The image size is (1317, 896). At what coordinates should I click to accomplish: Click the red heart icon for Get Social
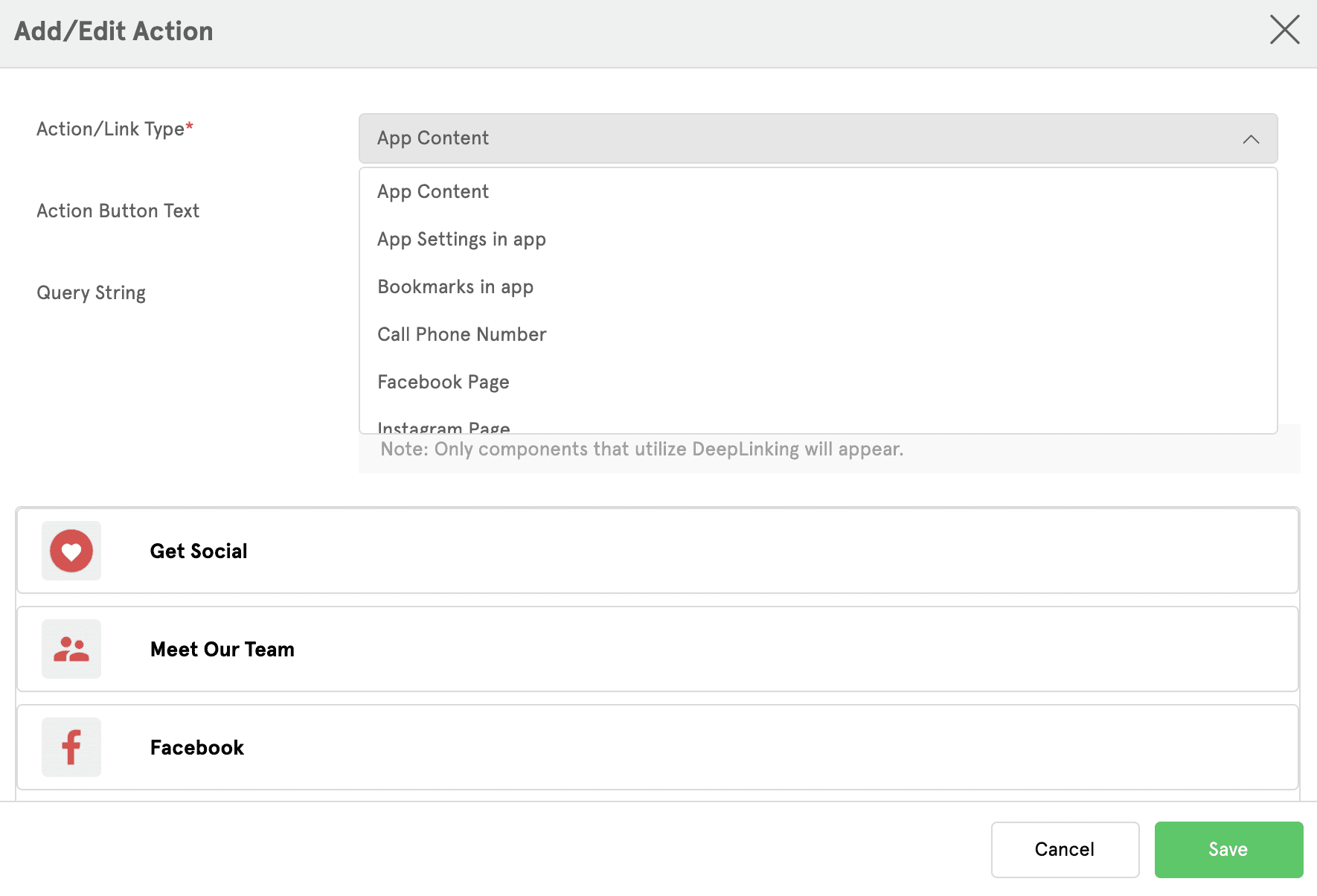coord(71,551)
